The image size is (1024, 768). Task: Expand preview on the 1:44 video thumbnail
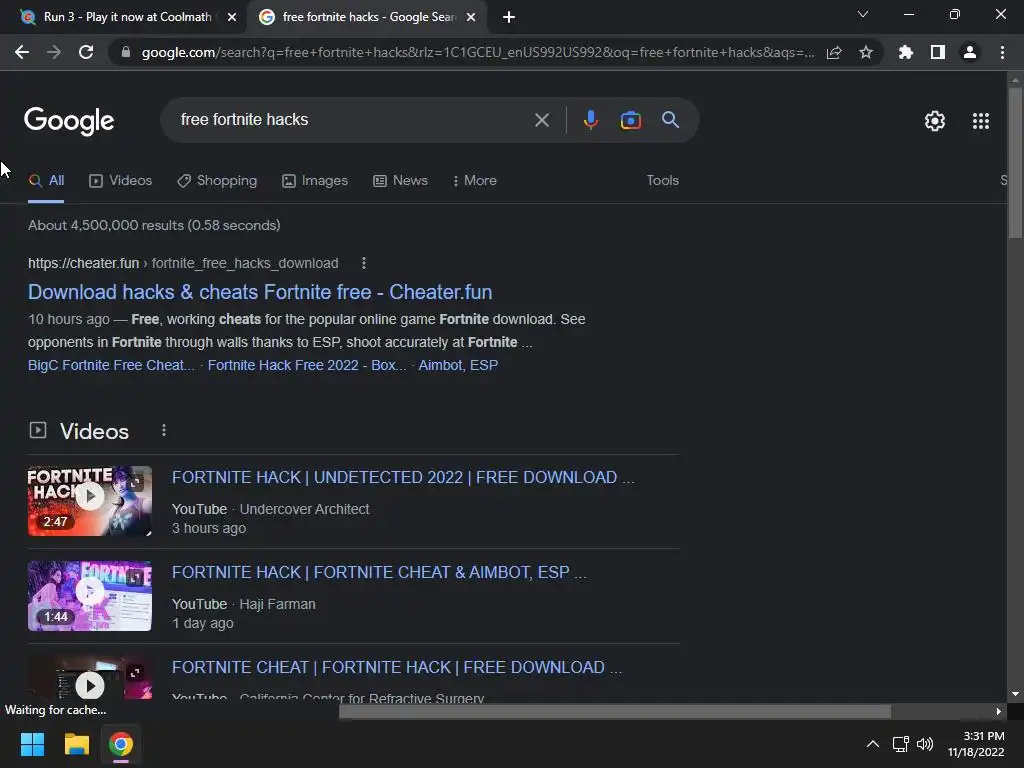point(135,577)
